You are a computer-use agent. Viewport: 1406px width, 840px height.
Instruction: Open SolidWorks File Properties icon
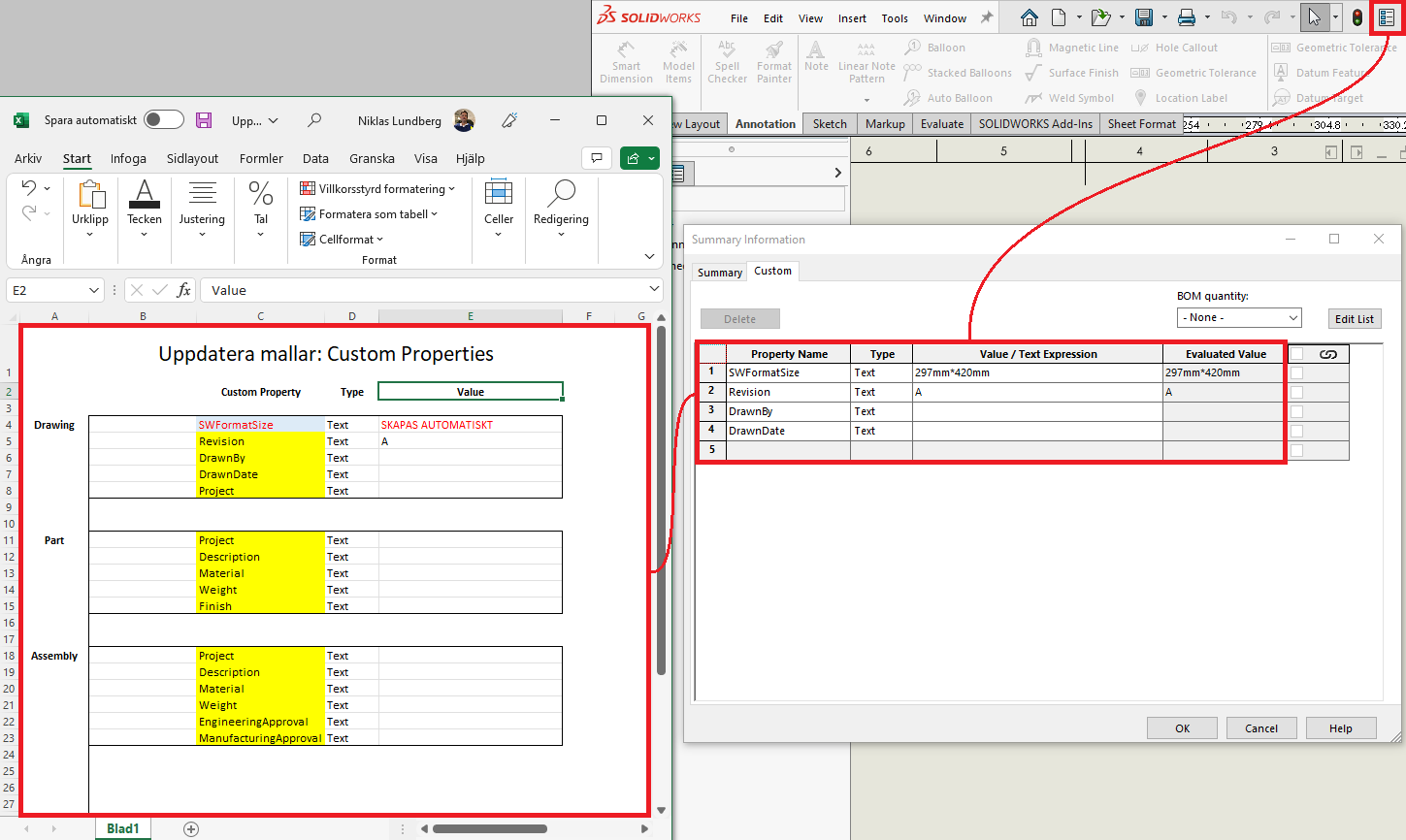coord(1387,17)
